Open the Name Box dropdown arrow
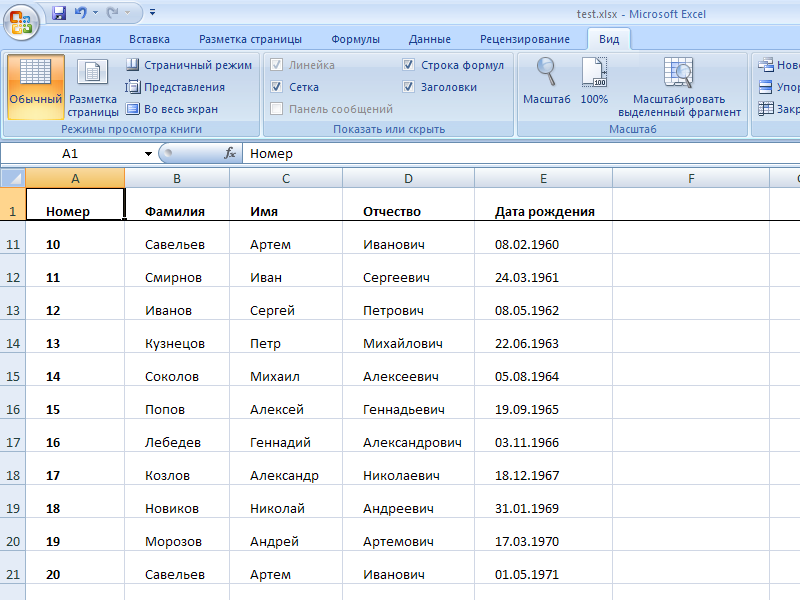The image size is (800, 600). point(148,154)
